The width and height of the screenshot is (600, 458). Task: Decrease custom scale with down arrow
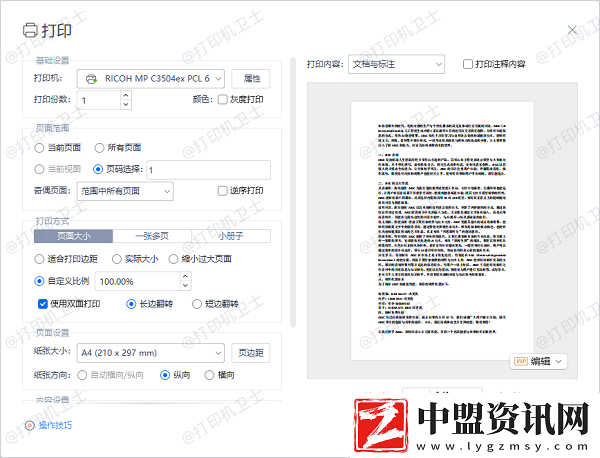point(186,286)
